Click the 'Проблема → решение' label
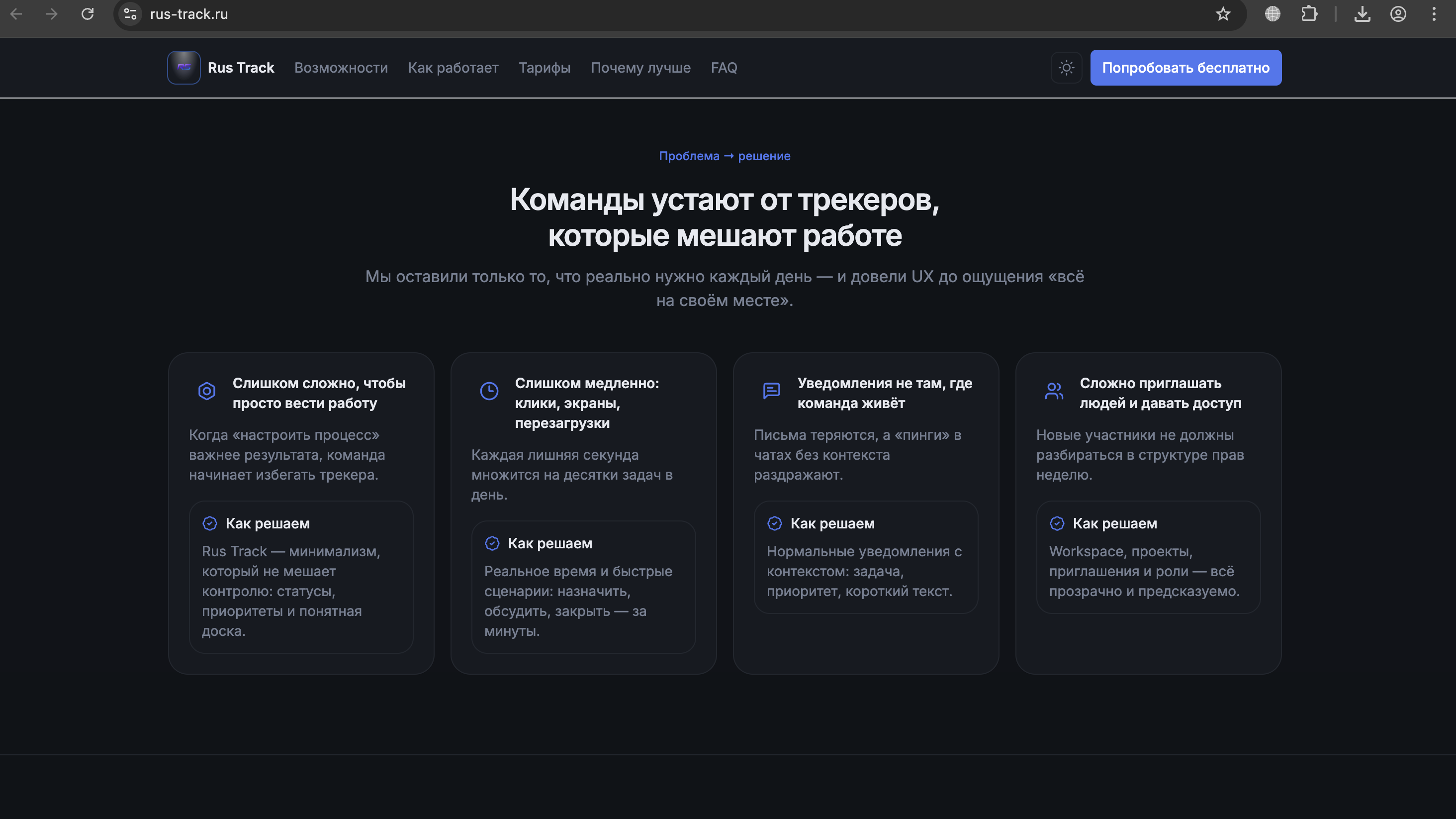The width and height of the screenshot is (1456, 819). (725, 156)
